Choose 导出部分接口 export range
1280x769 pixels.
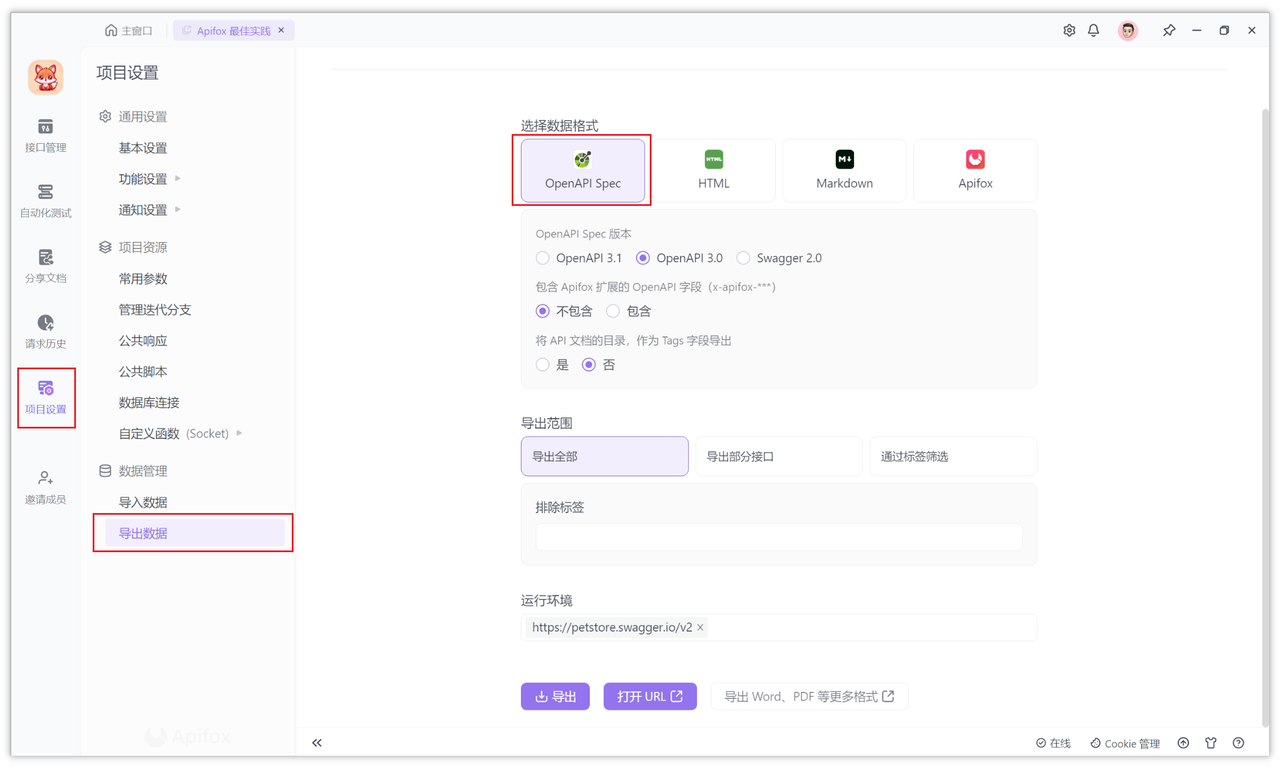[779, 456]
